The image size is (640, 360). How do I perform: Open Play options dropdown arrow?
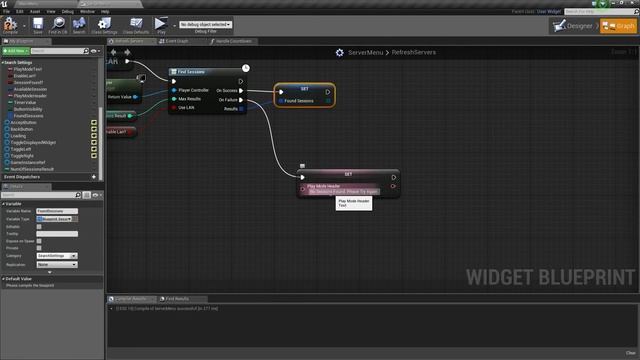tap(174, 26)
